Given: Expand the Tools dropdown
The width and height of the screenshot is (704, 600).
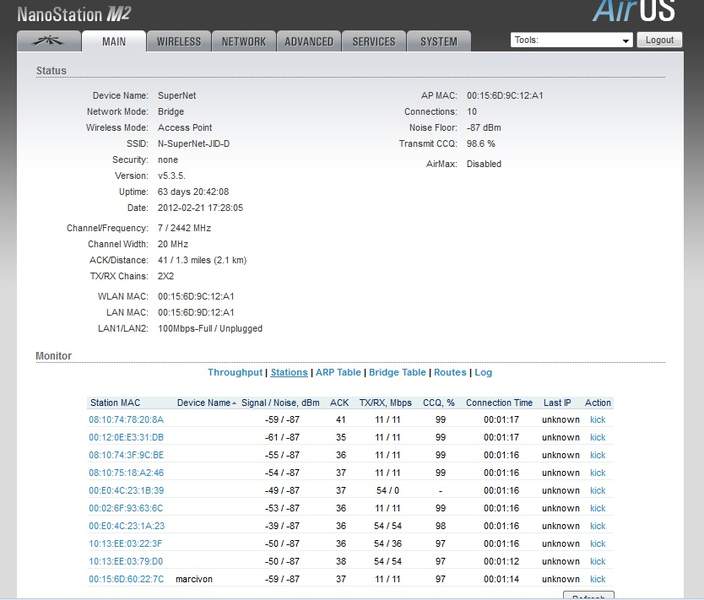Looking at the screenshot, I should pyautogui.click(x=572, y=40).
